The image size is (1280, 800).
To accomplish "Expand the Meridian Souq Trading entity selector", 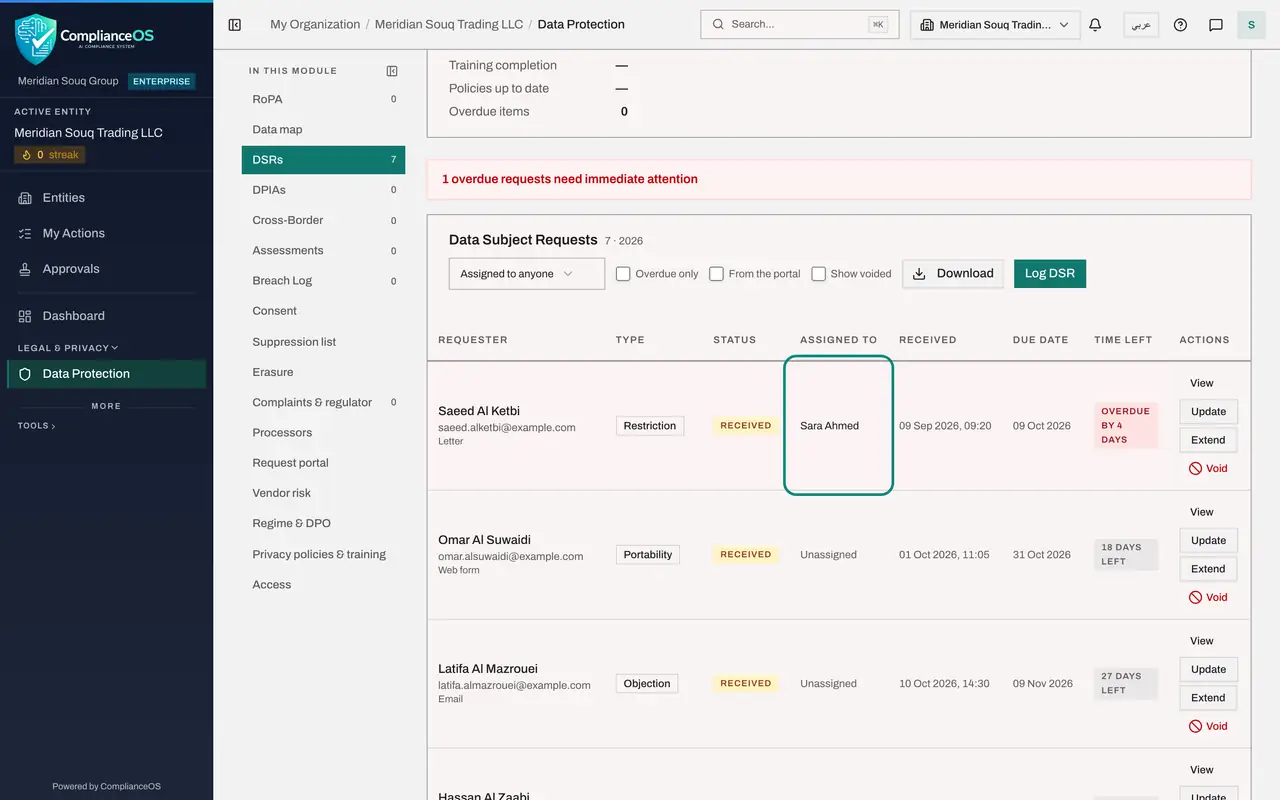I will click(995, 25).
